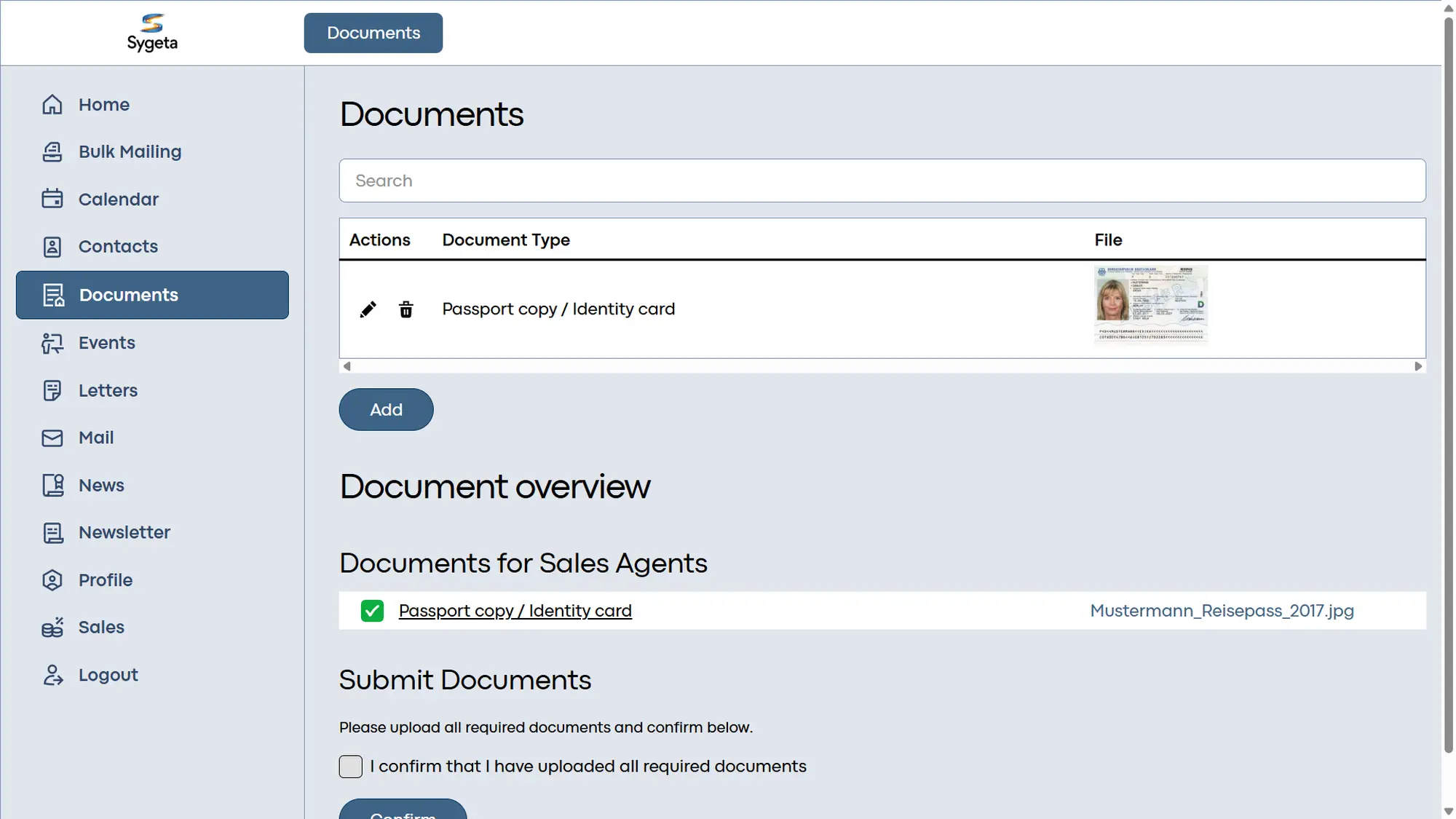Screen dimensions: 1456x819
Task: Open the Newsletter section
Action: (124, 532)
